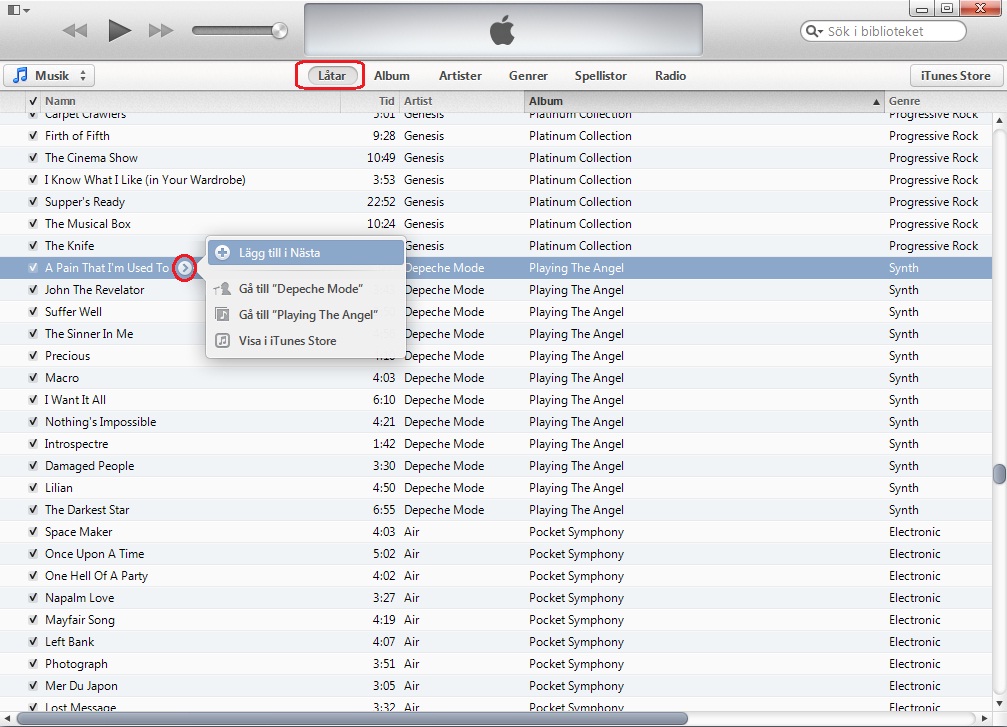Sort by the Artist column header
Screen dimensions: 1007x727
(461, 101)
